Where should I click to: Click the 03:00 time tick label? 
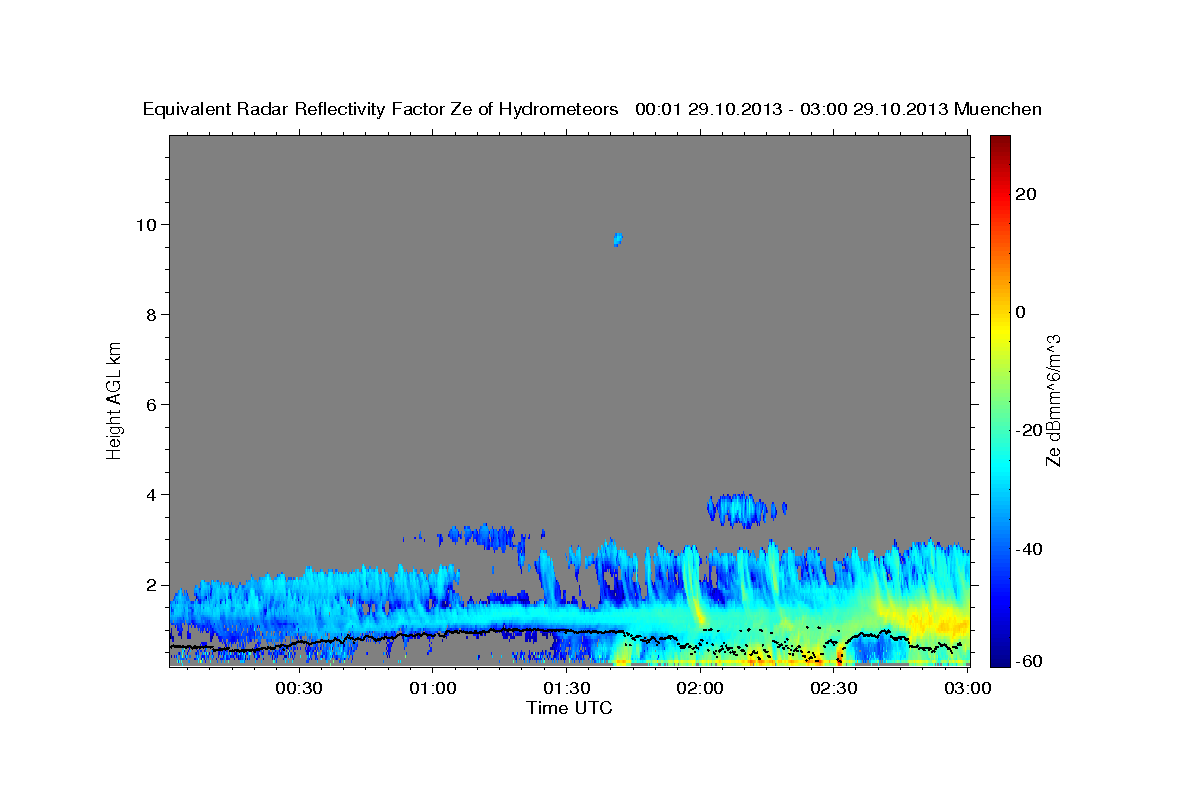click(966, 688)
